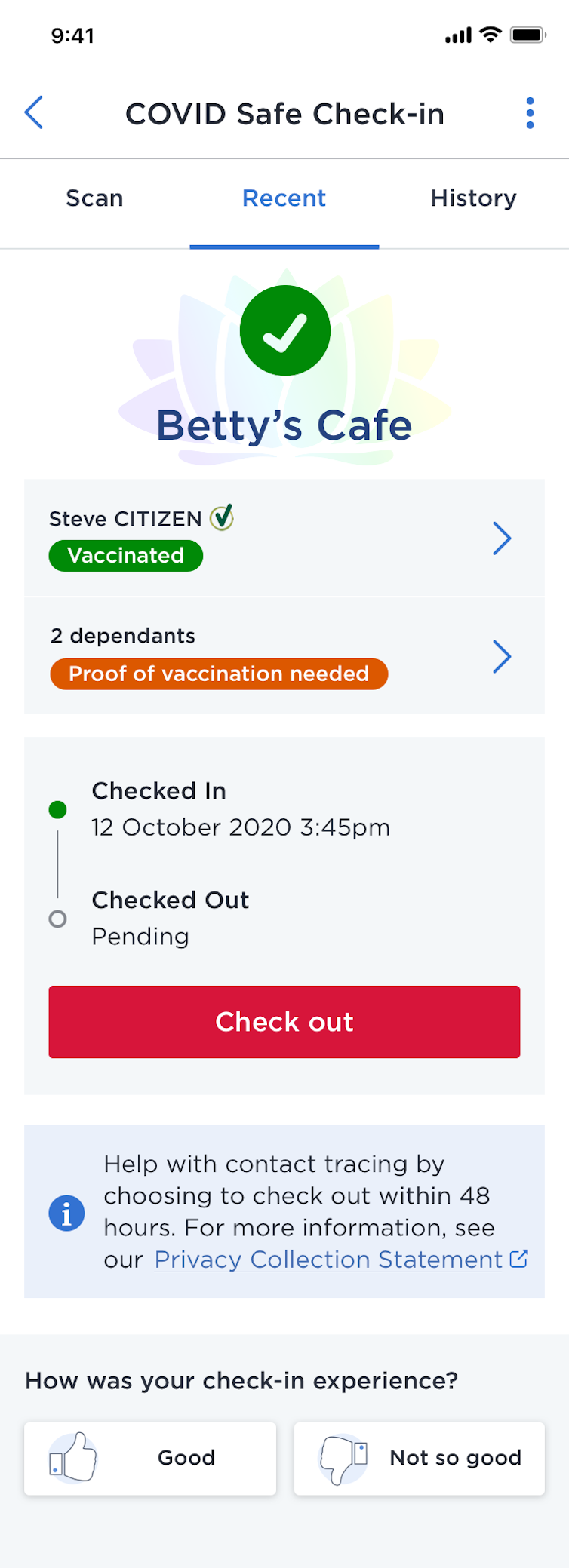Tap the Proof of vaccination needed badge
Viewport: 569px width, 1568px height.
tap(219, 674)
